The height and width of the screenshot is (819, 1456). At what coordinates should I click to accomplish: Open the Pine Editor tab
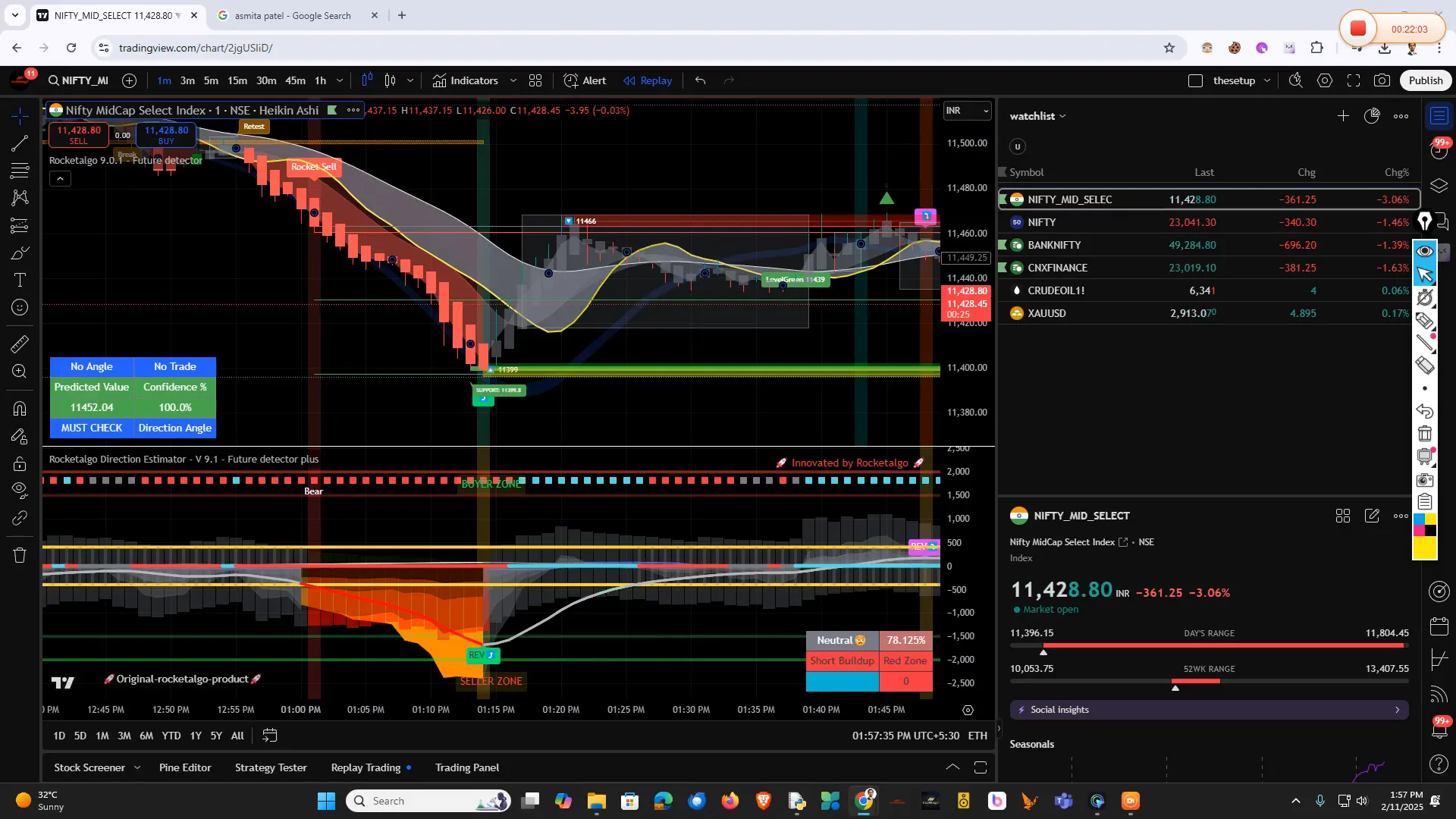[x=185, y=767]
